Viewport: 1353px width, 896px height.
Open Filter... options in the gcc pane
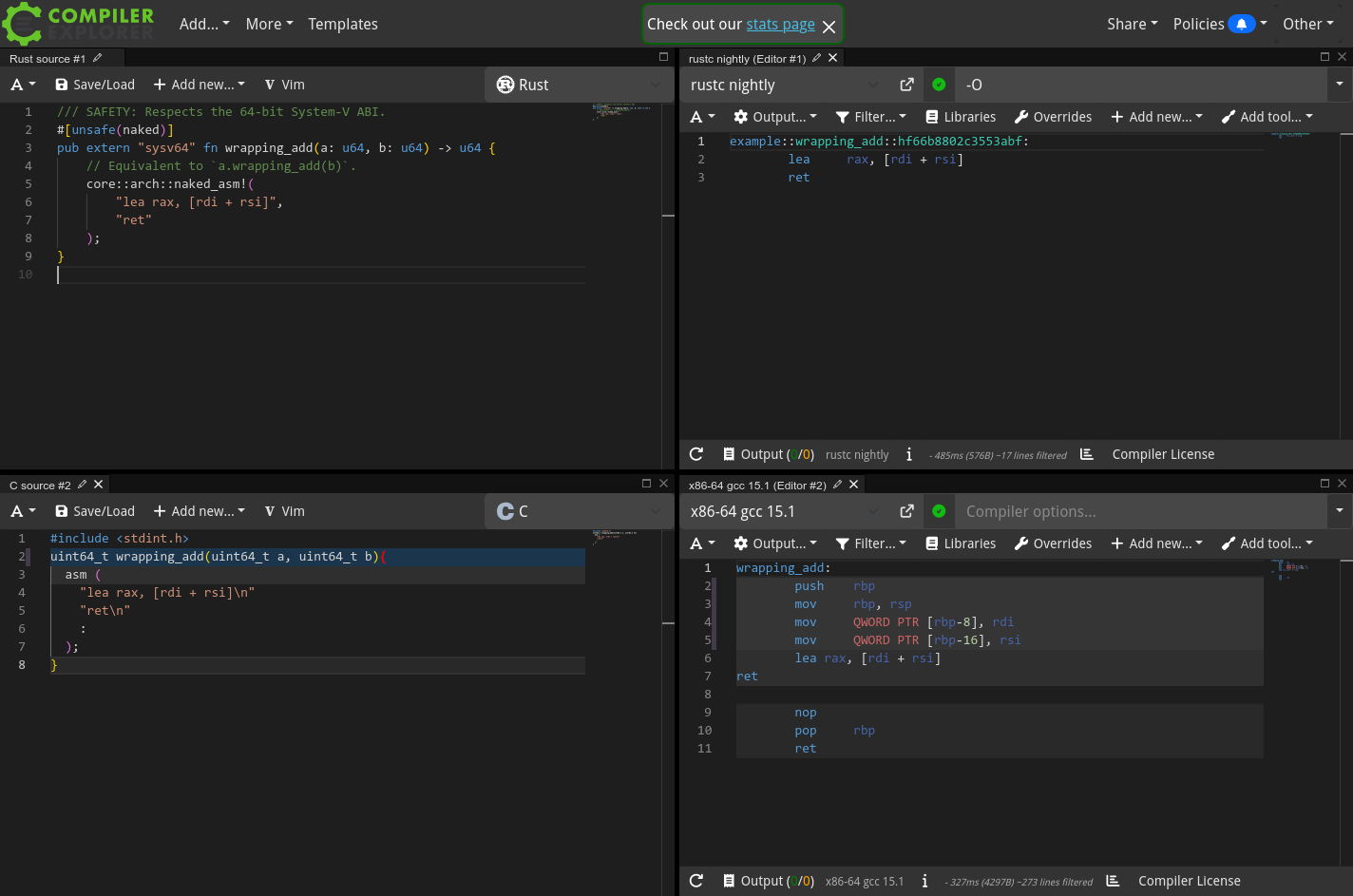coord(871,543)
